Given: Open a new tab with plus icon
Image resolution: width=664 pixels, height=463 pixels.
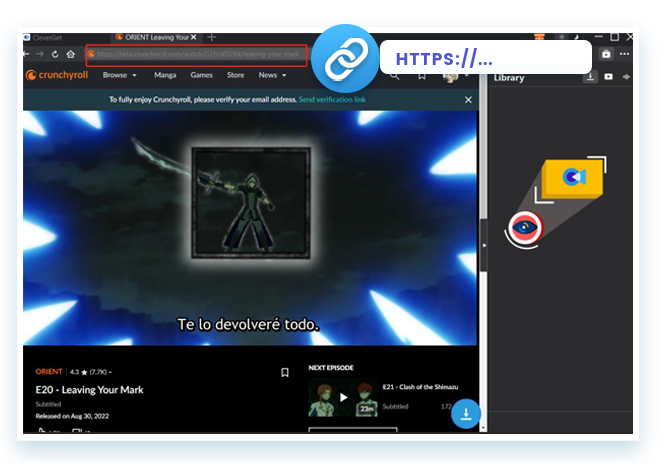Looking at the screenshot, I should click(x=212, y=37).
